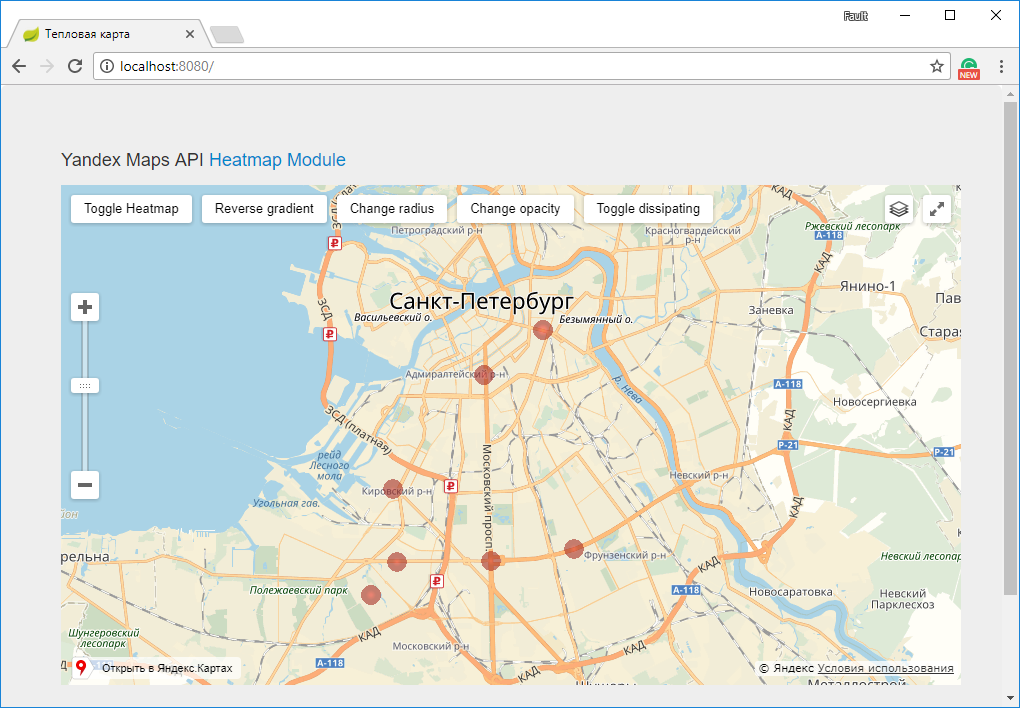The height and width of the screenshot is (708, 1020).
Task: Click the map zoom slider handle
Action: click(x=85, y=386)
